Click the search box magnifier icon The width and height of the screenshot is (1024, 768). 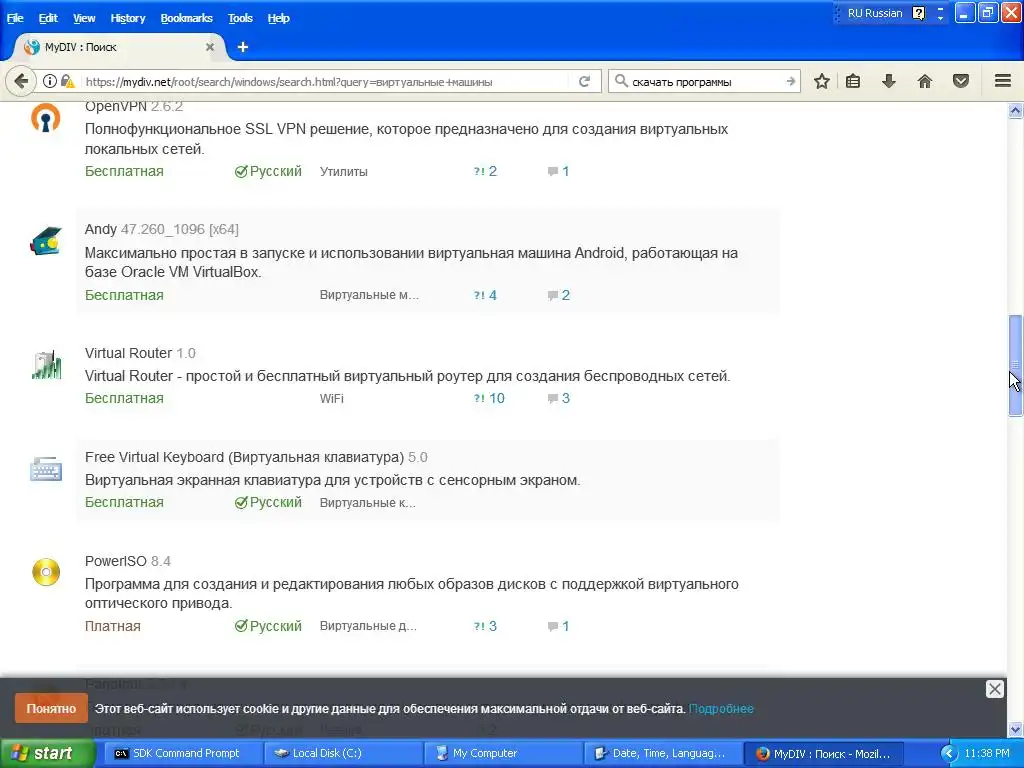(x=621, y=81)
